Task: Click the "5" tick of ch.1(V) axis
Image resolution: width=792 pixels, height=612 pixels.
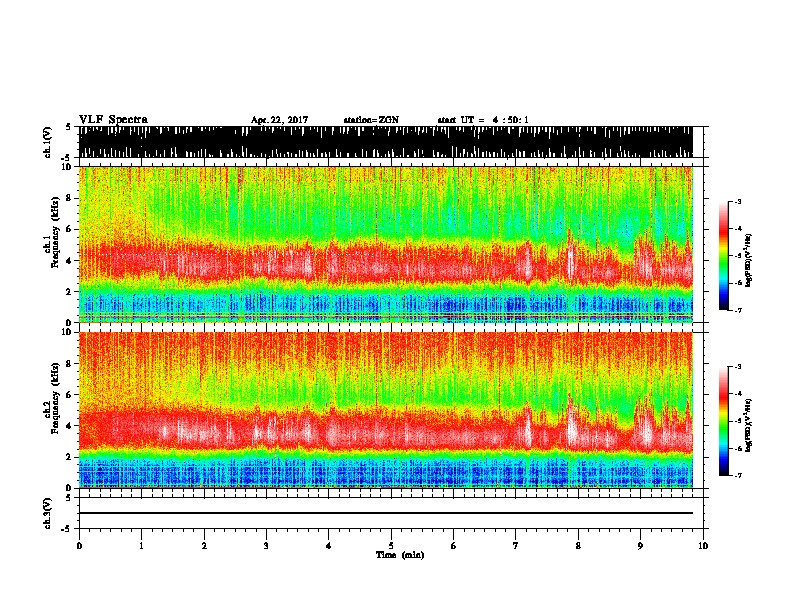Action: pyautogui.click(x=70, y=127)
